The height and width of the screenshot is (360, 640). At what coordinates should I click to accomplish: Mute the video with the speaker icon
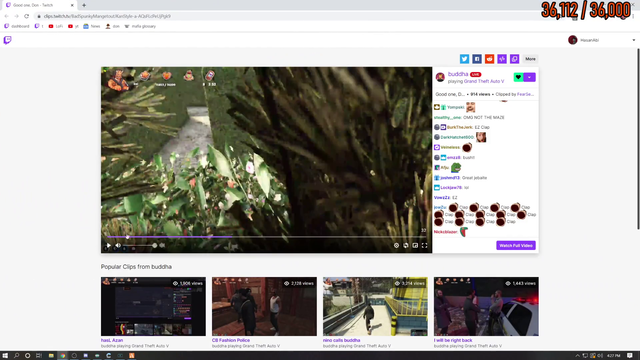pos(118,245)
